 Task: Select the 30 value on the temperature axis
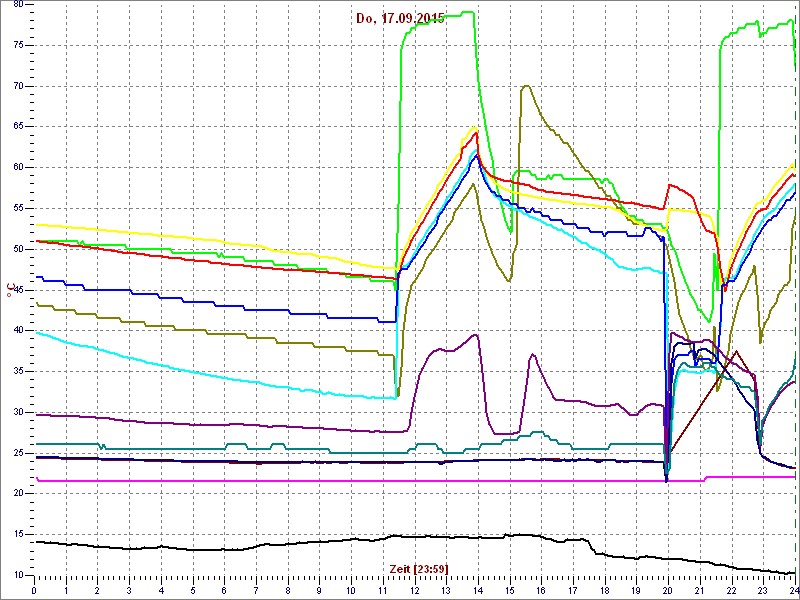(18, 412)
